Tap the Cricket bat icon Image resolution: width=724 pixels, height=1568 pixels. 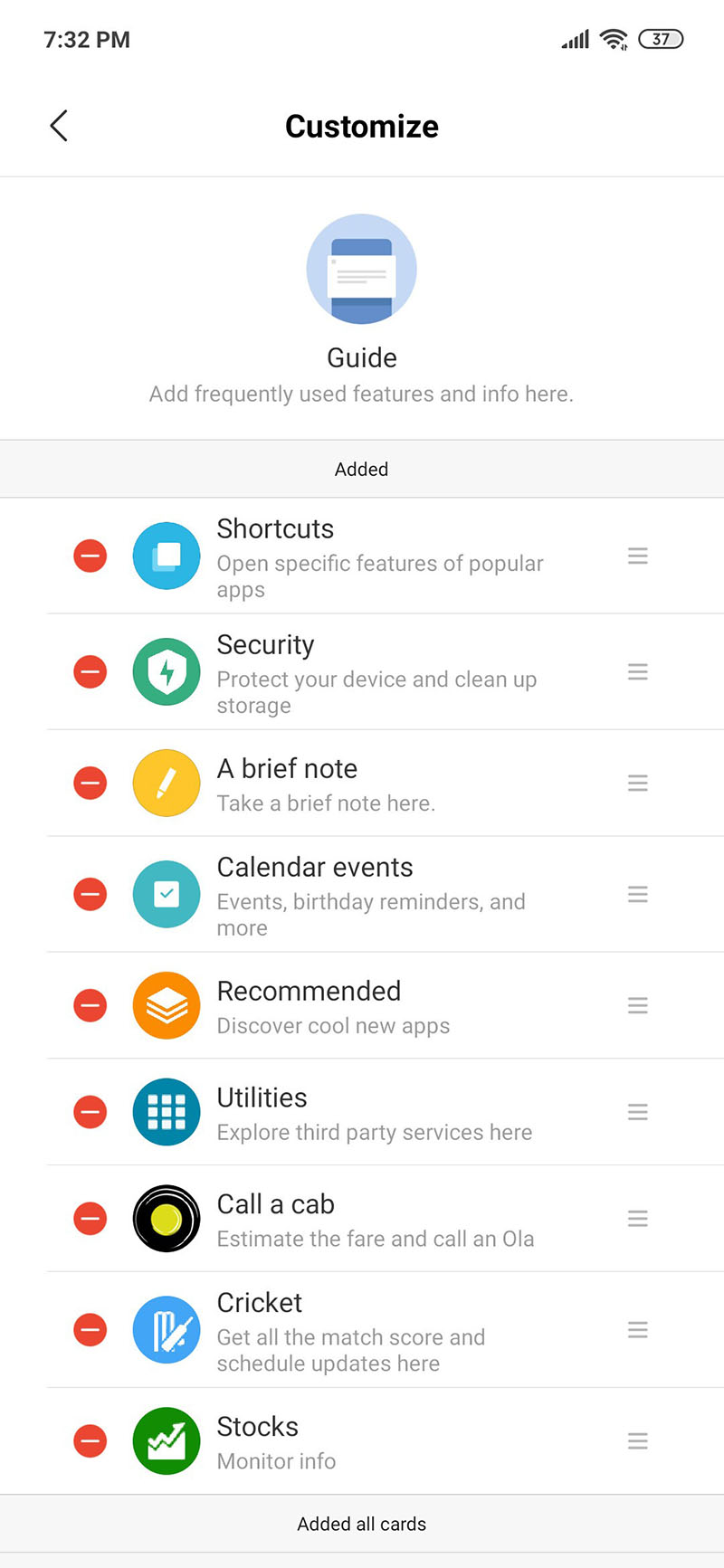point(167,1330)
